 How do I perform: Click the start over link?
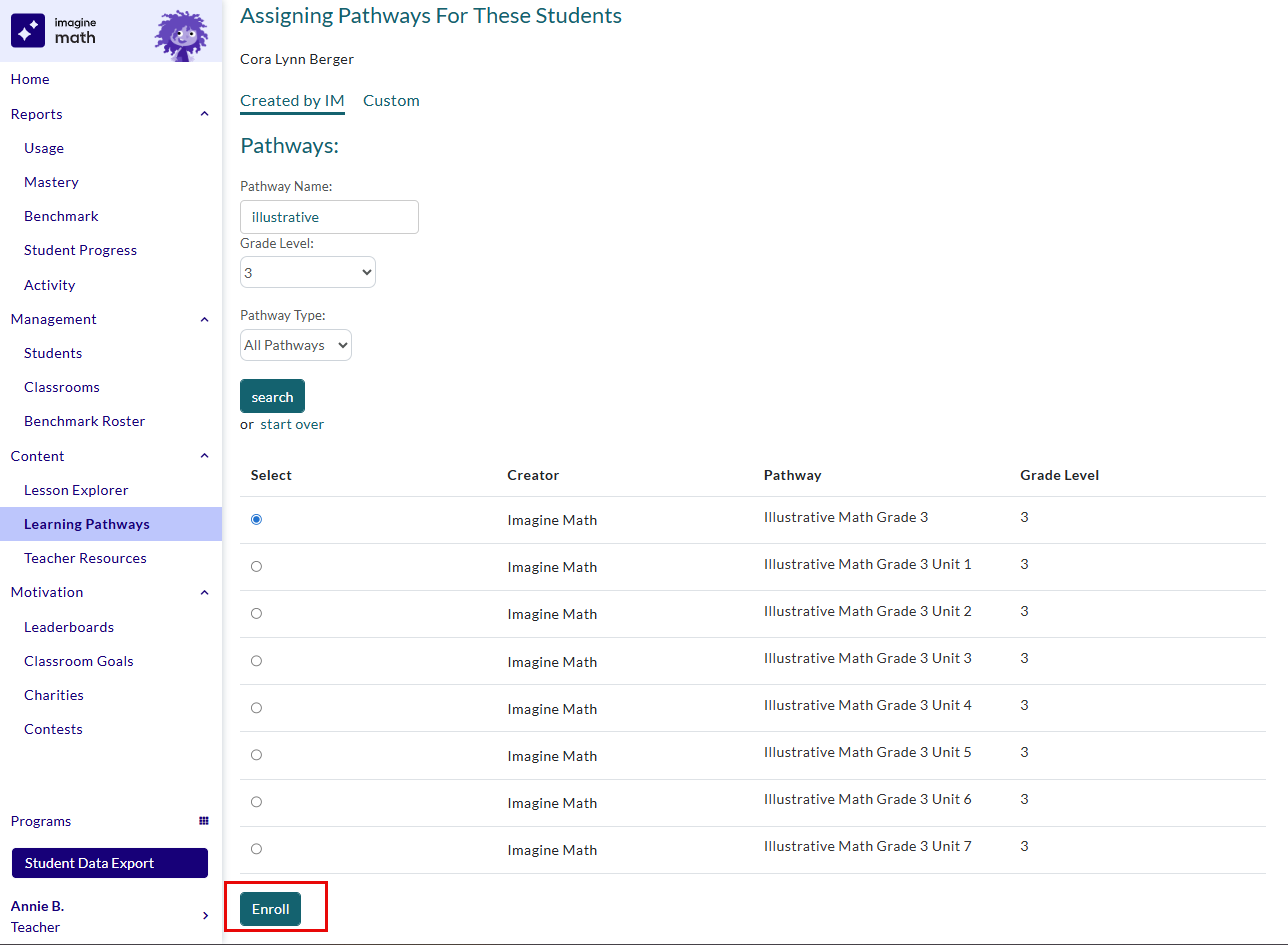pos(292,424)
